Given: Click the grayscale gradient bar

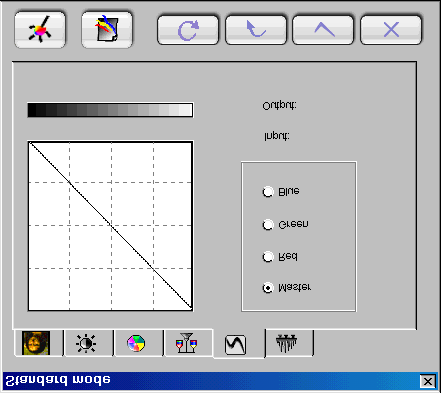Looking at the screenshot, I should (110, 110).
